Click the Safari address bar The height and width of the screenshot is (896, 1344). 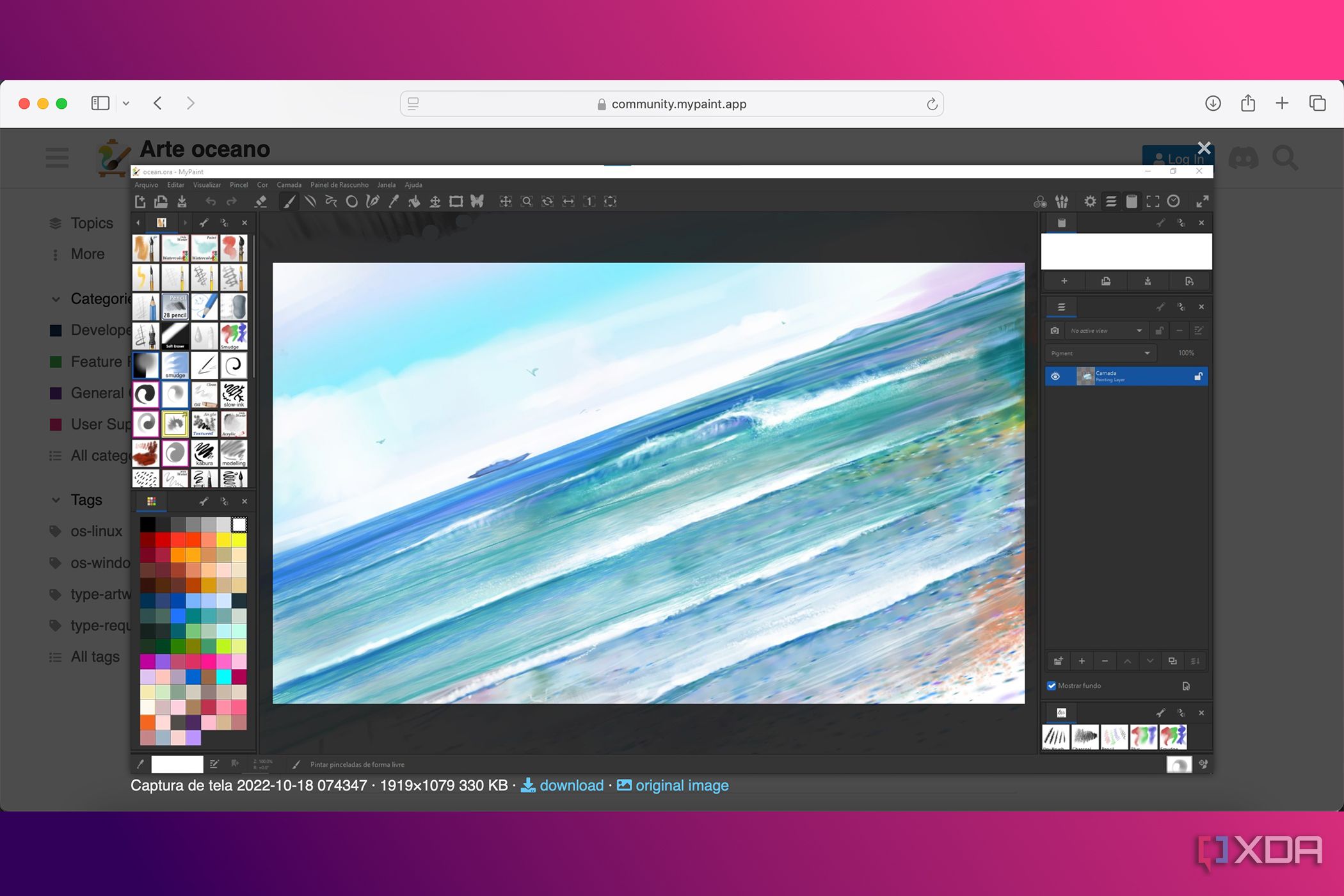coord(671,104)
